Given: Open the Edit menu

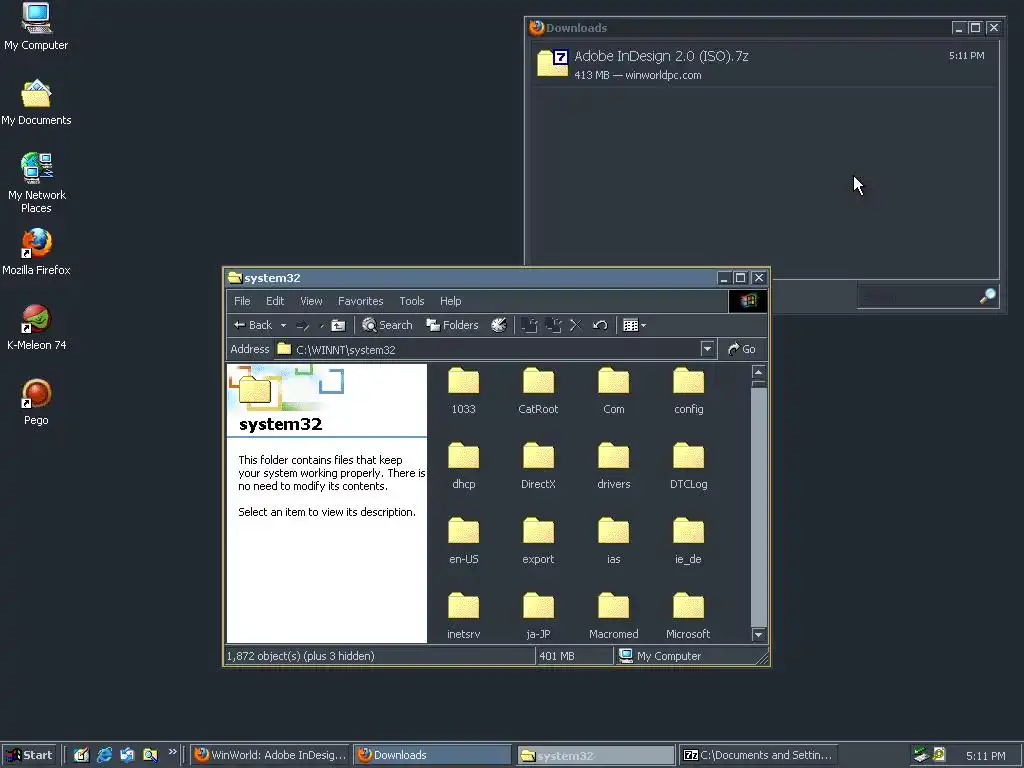Looking at the screenshot, I should pyautogui.click(x=275, y=301).
